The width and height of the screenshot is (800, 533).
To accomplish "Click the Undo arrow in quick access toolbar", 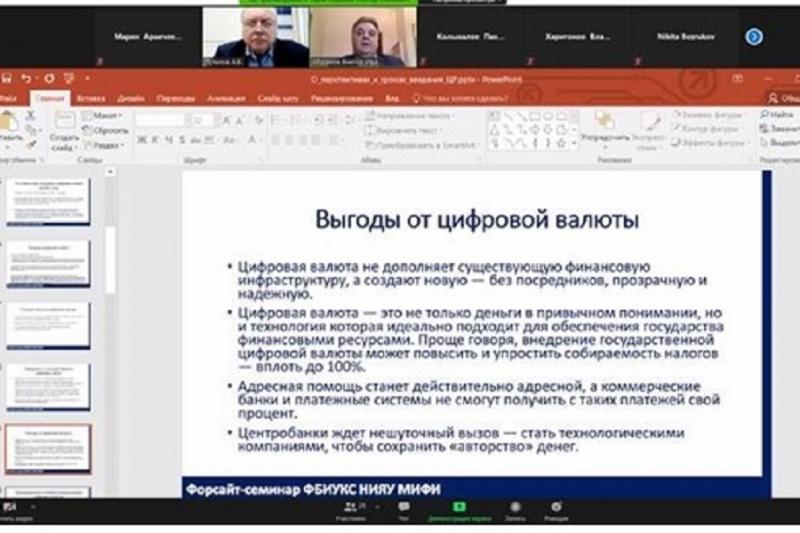I will (26, 79).
